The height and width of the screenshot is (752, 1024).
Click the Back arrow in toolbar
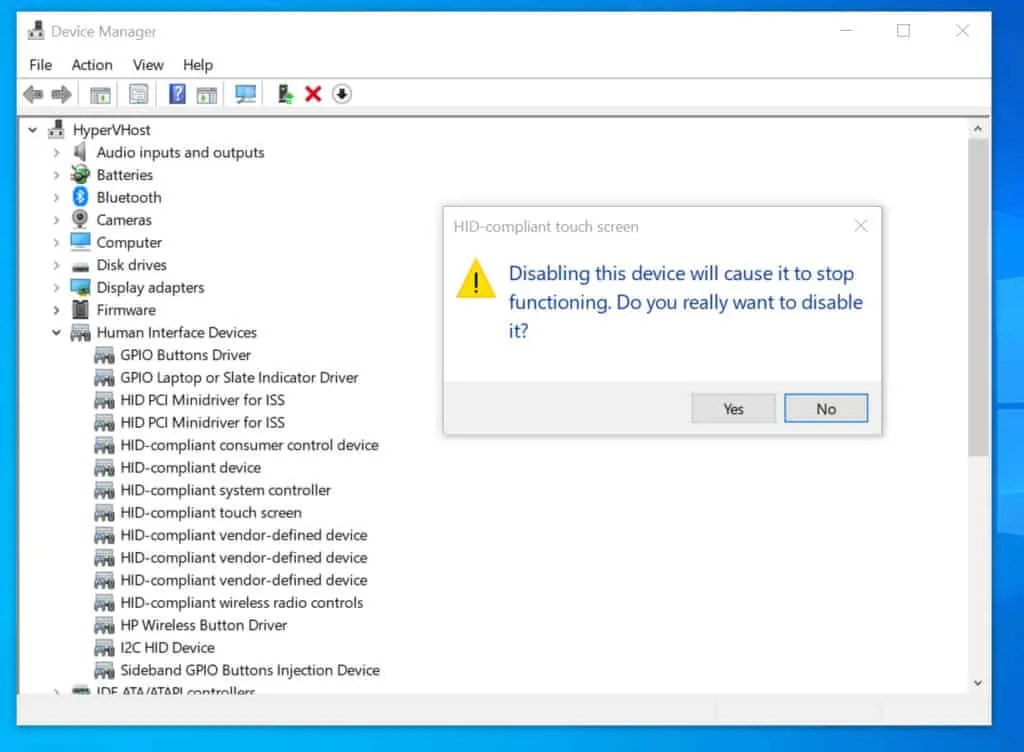coord(33,94)
